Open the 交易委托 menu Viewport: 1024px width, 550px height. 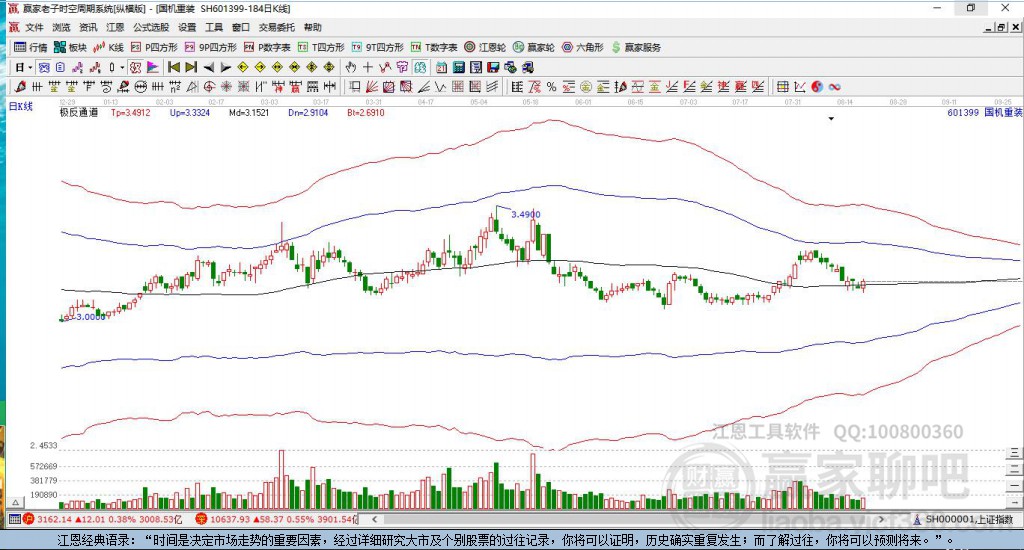(277, 27)
